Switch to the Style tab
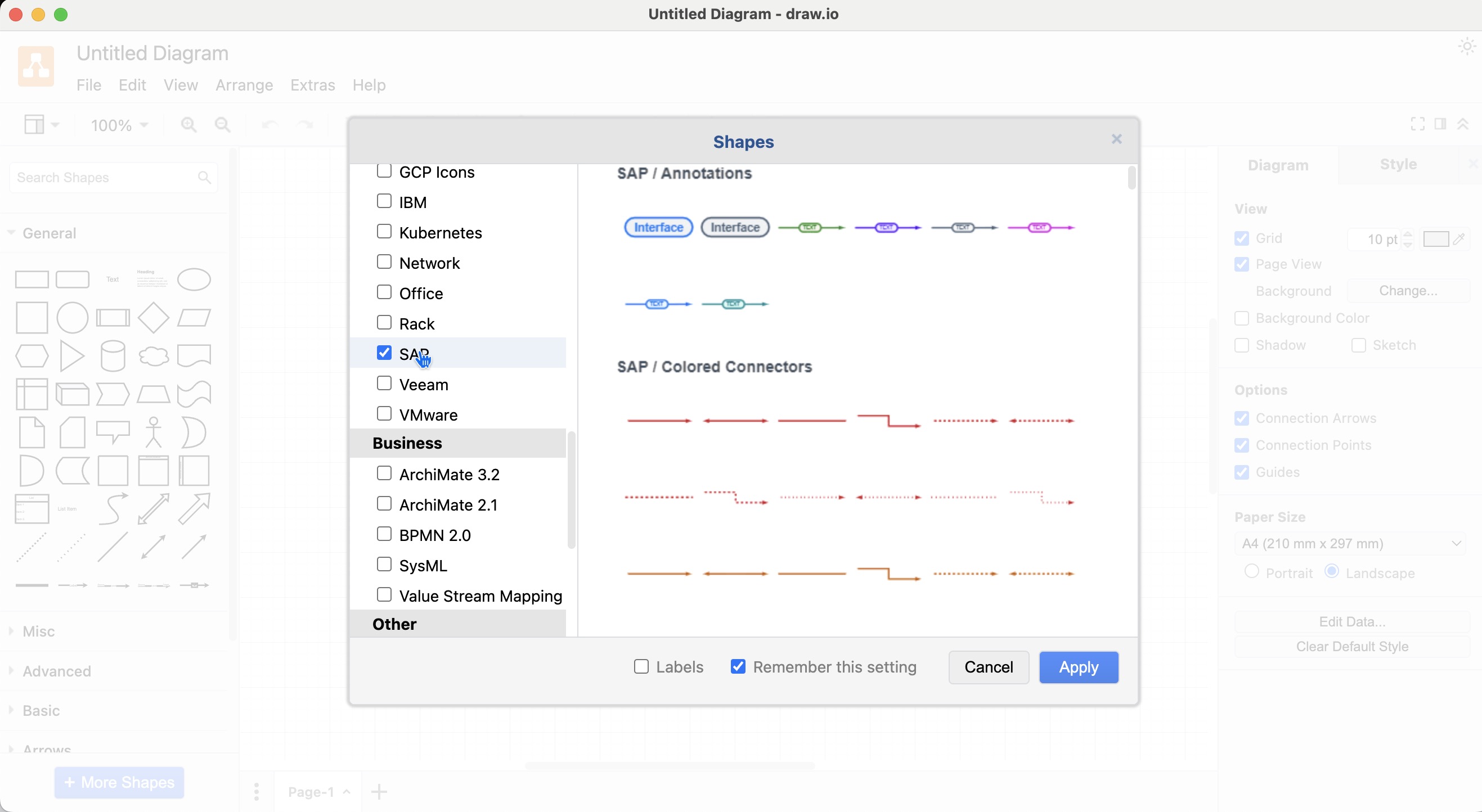 1398,164
